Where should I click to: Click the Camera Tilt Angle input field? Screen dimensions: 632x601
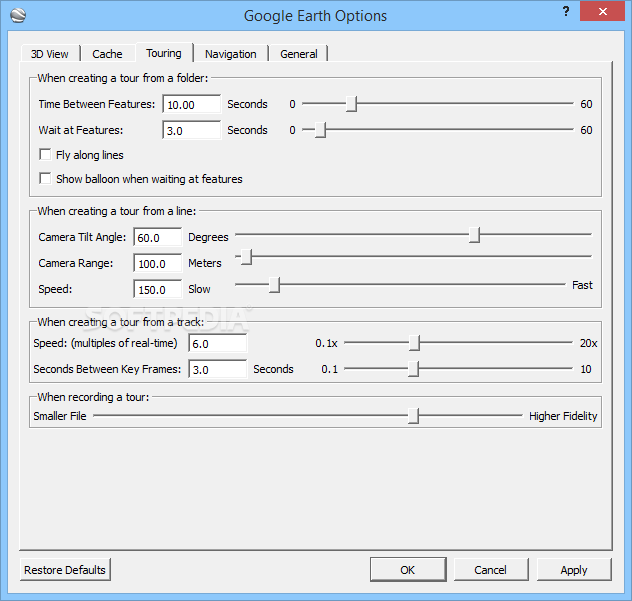coord(158,237)
